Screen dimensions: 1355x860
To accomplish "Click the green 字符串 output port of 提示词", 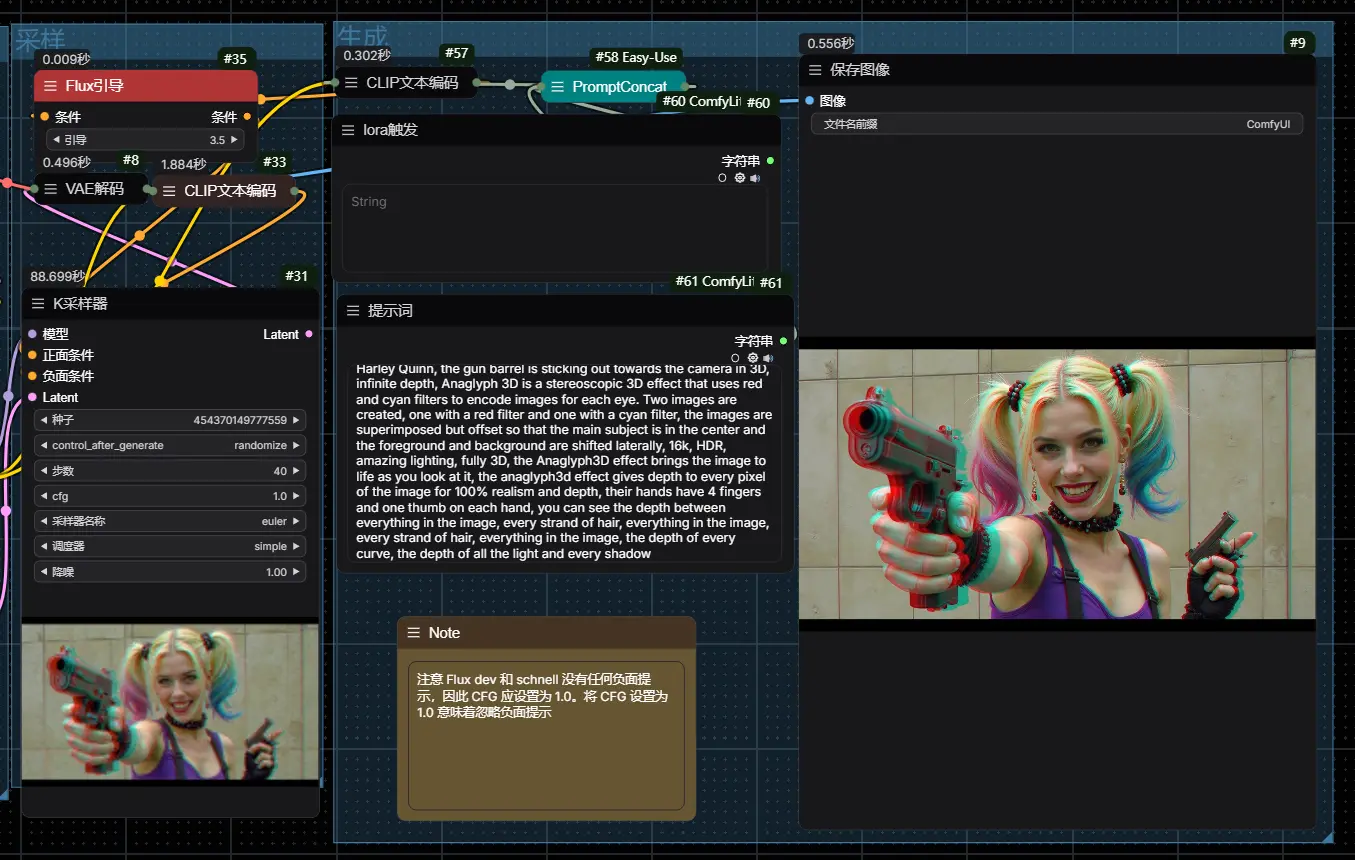I will (x=783, y=341).
